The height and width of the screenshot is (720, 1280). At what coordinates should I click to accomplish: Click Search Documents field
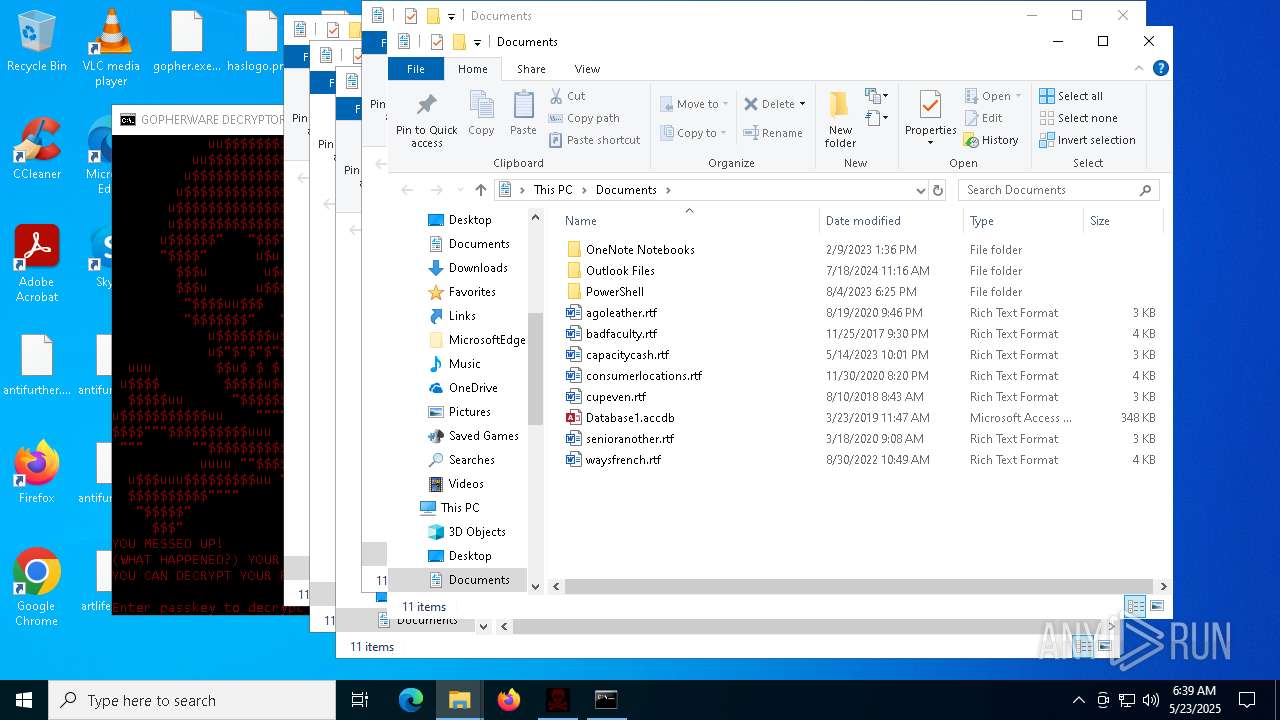pyautogui.click(x=1060, y=190)
